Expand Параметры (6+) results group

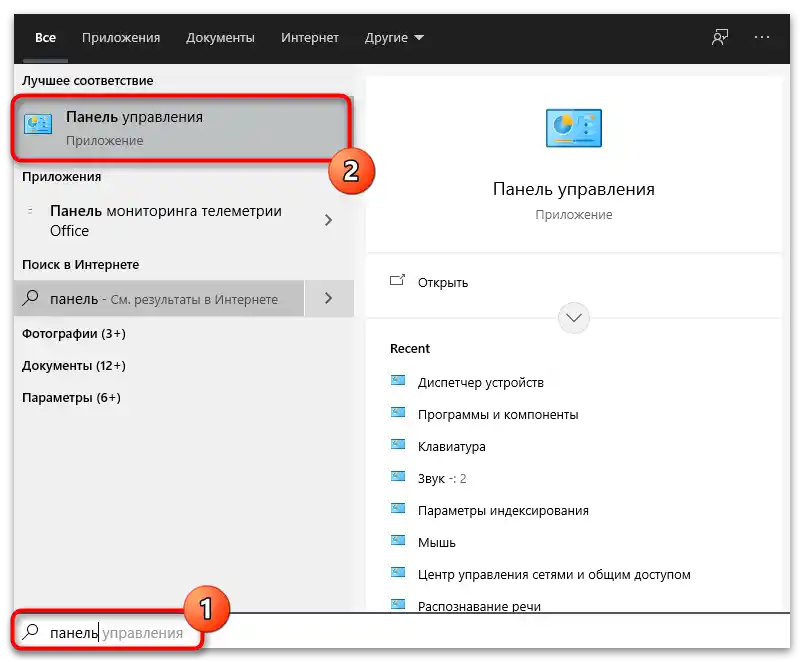pyautogui.click(x=71, y=398)
